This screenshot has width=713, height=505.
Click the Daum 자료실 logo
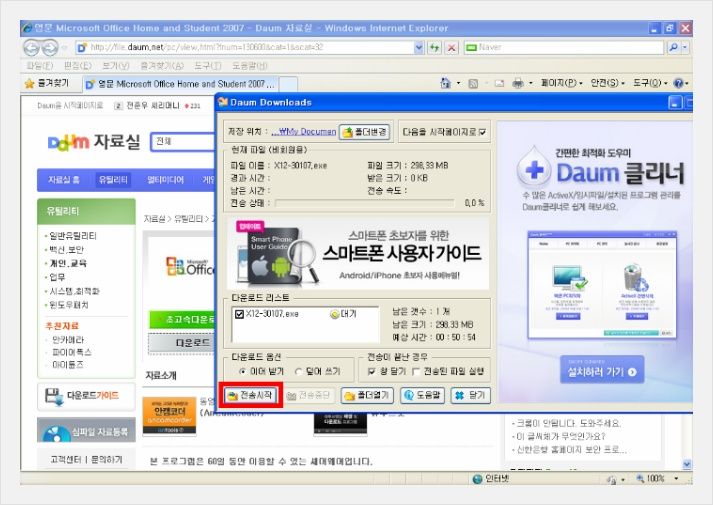tap(94, 142)
